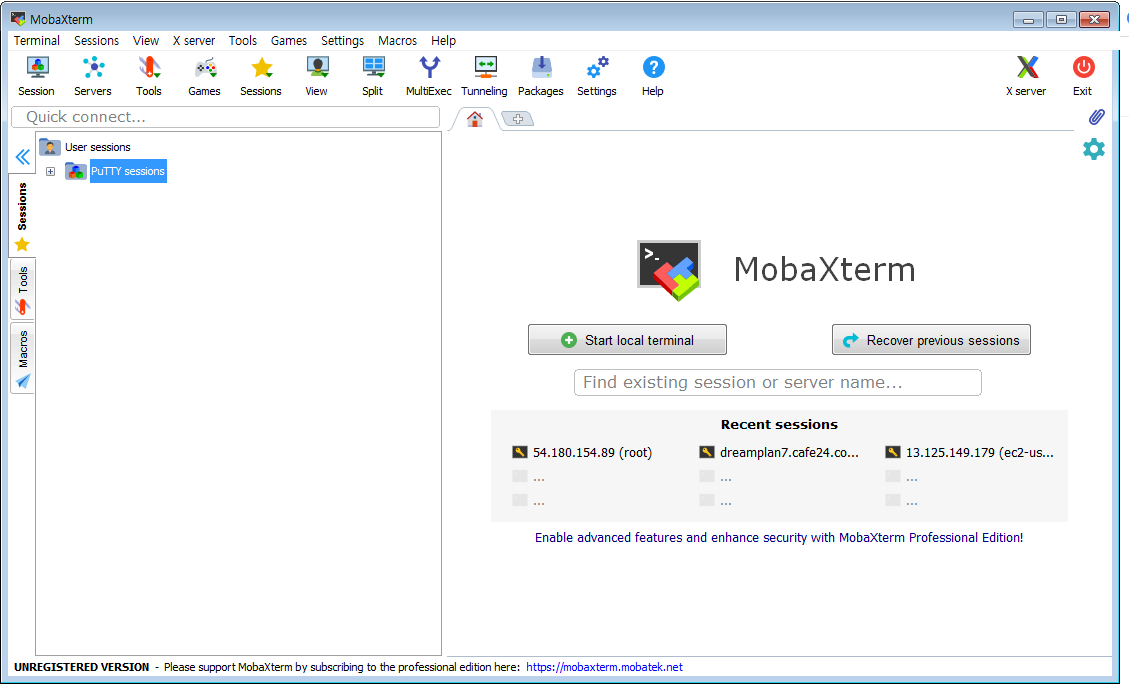Click the View toolbar icon
This screenshot has height=684, width=1129.
[x=317, y=76]
